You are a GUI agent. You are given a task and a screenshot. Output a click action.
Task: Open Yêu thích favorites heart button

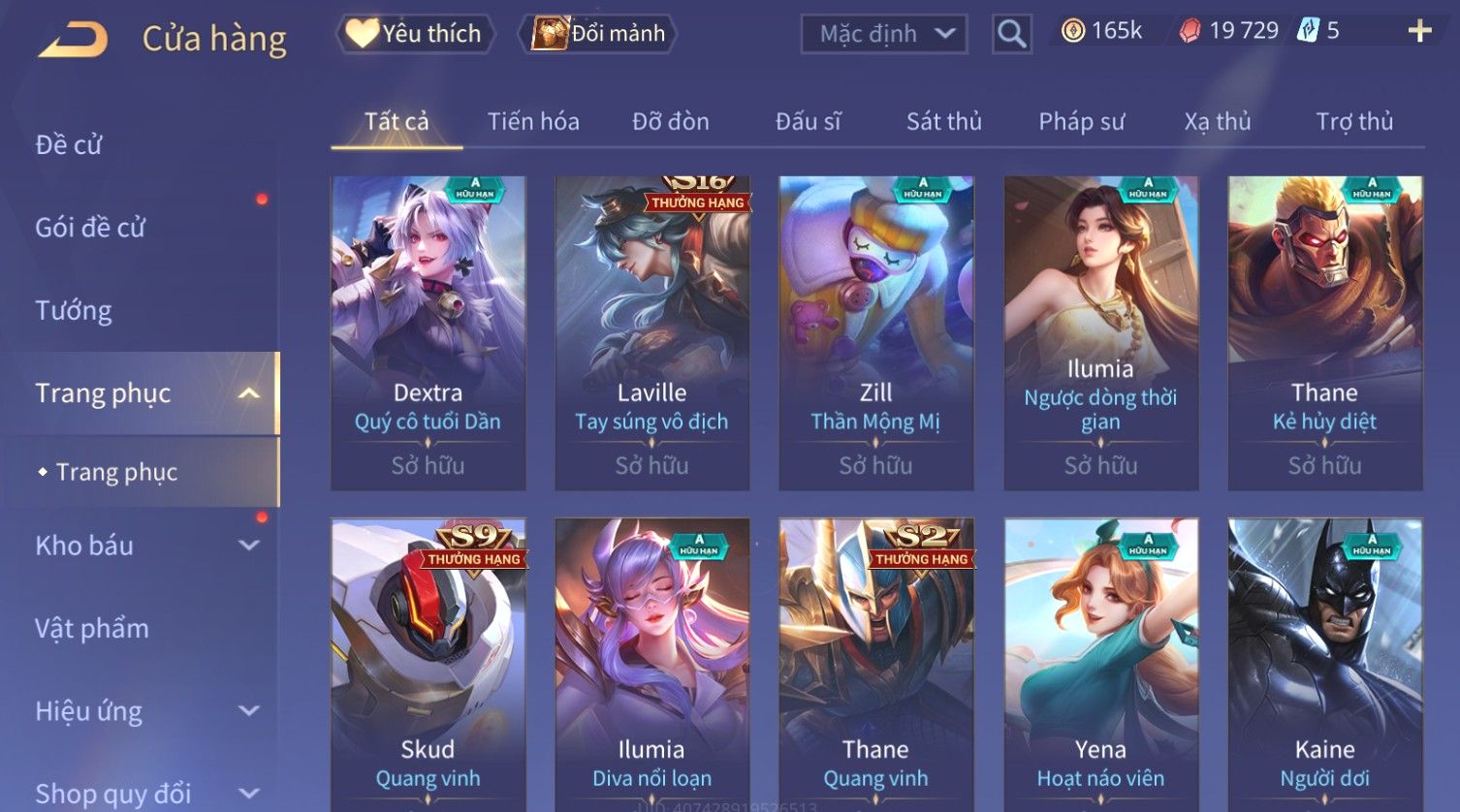[x=414, y=34]
